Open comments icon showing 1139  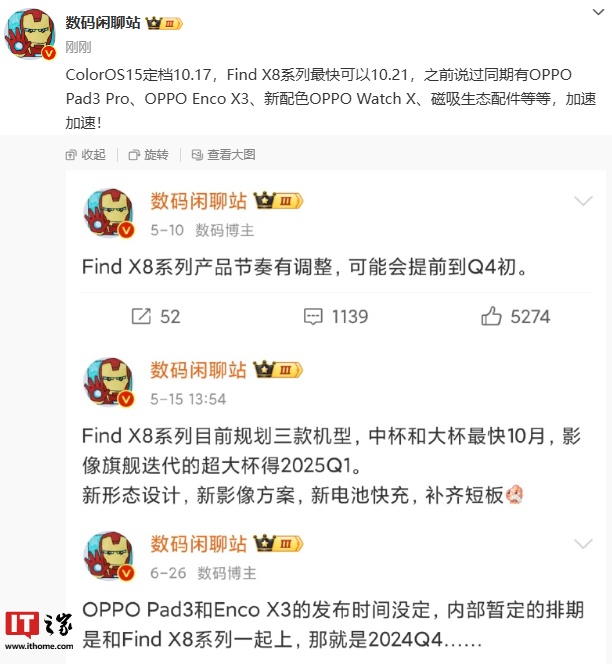(x=336, y=317)
